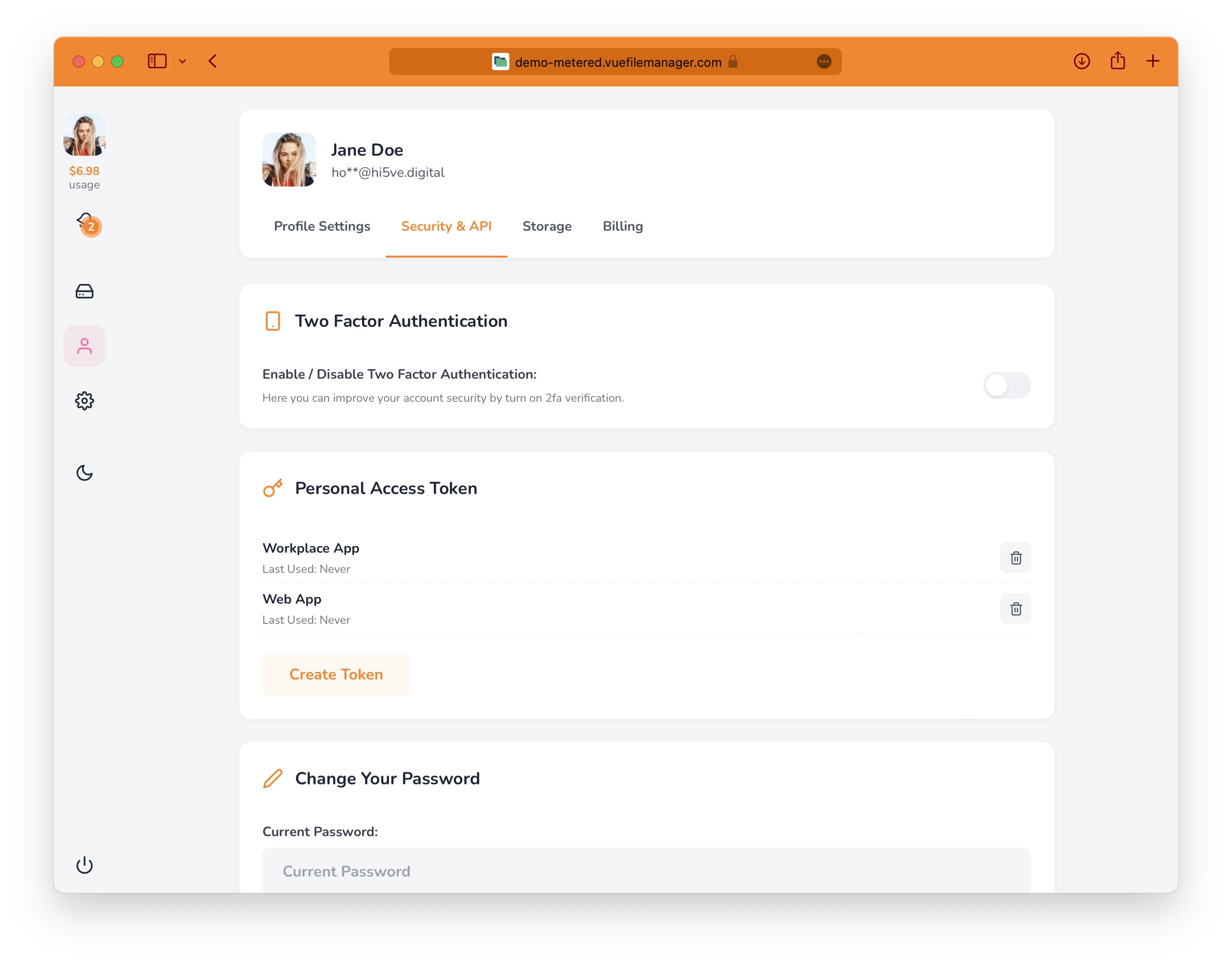Log out using the power icon
Image resolution: width=1232 pixels, height=964 pixels.
[x=84, y=865]
